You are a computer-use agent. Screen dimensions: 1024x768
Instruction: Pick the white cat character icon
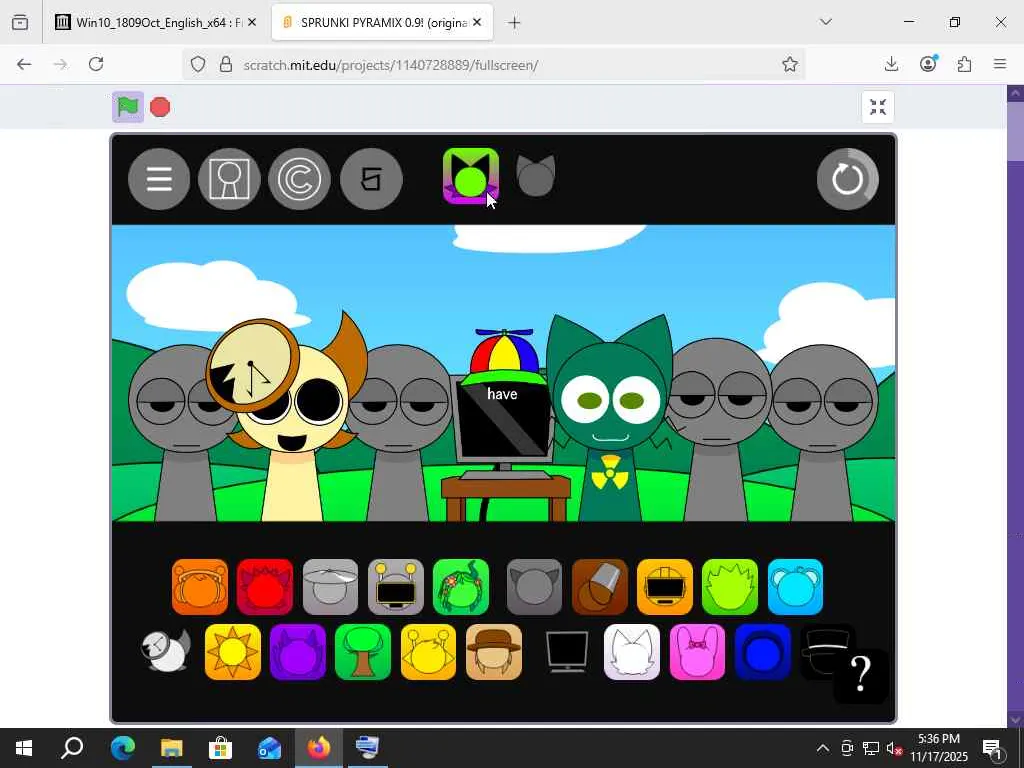tap(632, 652)
